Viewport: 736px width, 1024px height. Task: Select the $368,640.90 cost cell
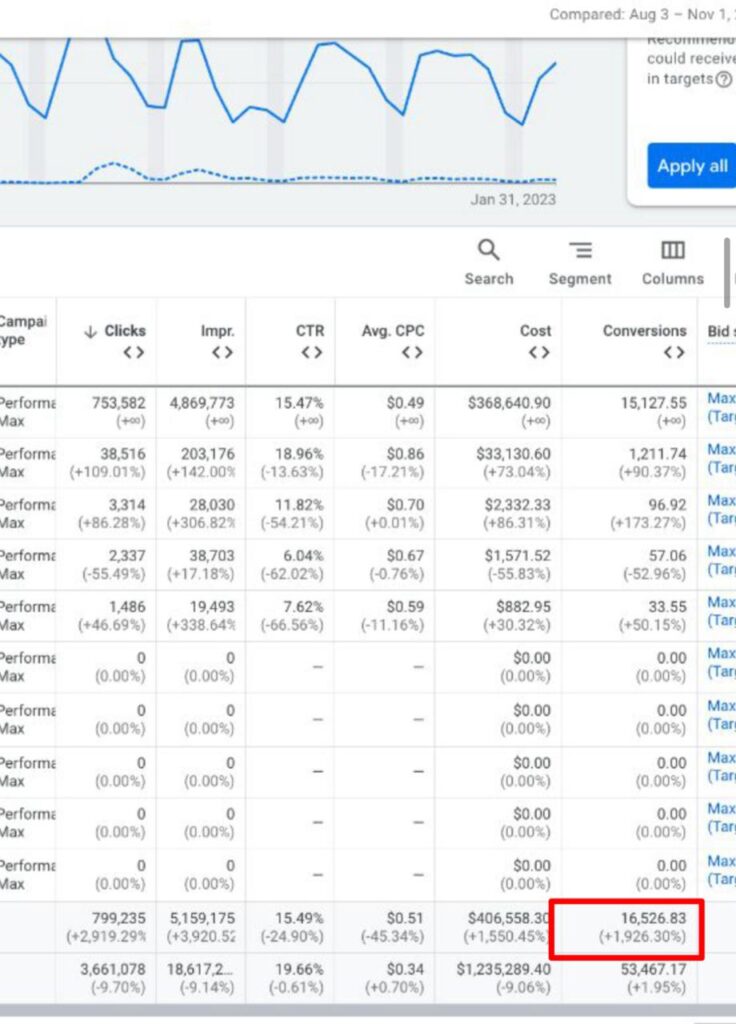point(498,412)
